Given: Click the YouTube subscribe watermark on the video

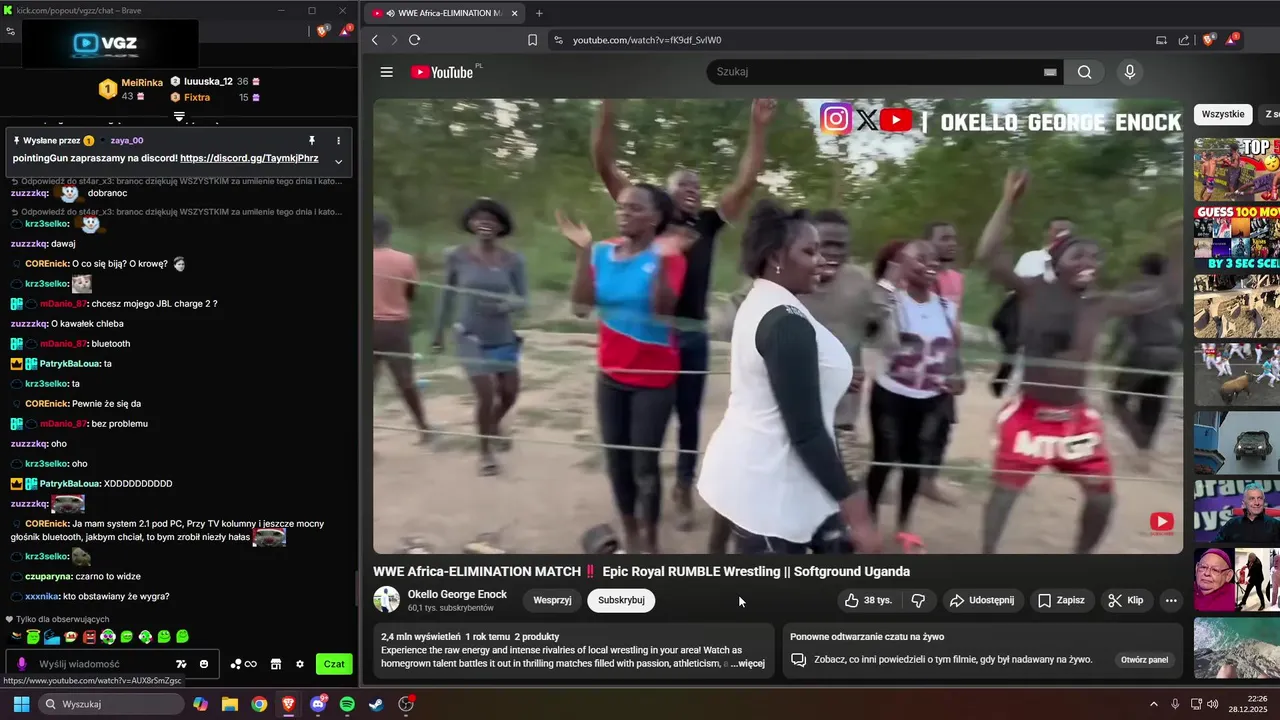Looking at the screenshot, I should (x=1161, y=521).
